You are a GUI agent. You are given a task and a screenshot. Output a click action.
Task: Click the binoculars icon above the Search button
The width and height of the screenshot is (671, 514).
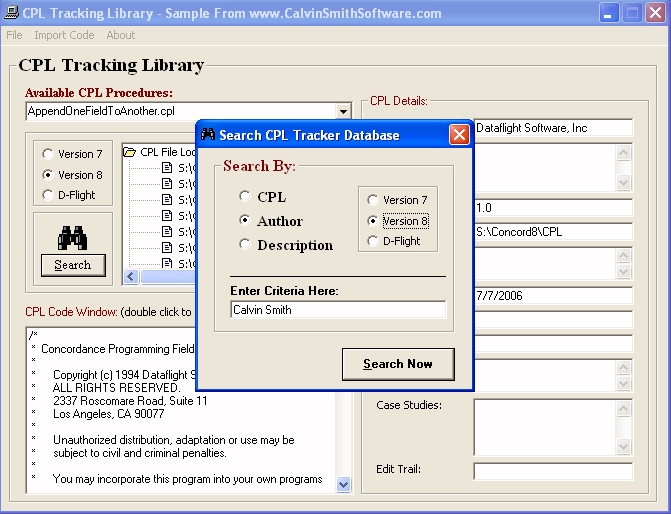tap(72, 237)
